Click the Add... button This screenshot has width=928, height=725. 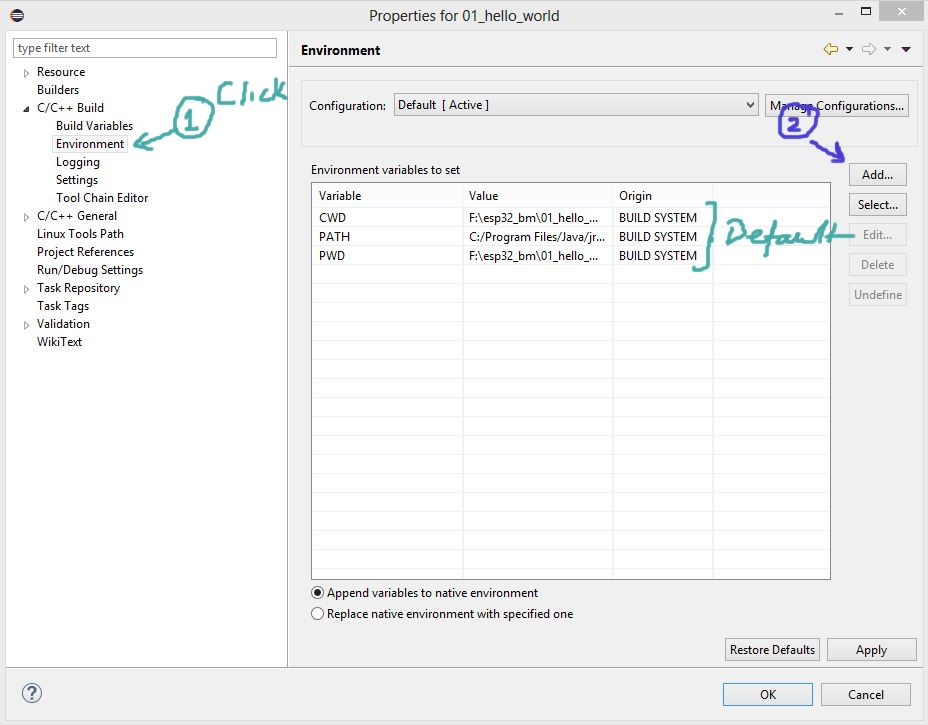coord(877,175)
